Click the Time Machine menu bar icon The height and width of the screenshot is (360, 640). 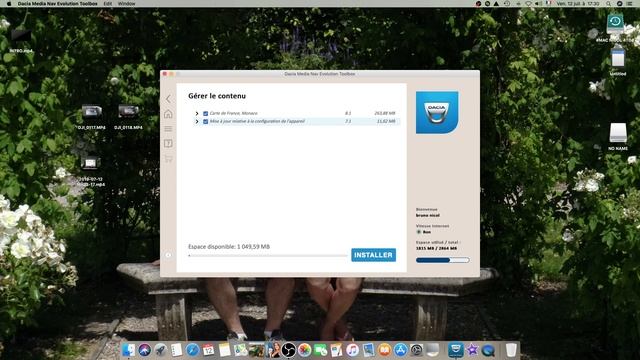click(x=507, y=3)
